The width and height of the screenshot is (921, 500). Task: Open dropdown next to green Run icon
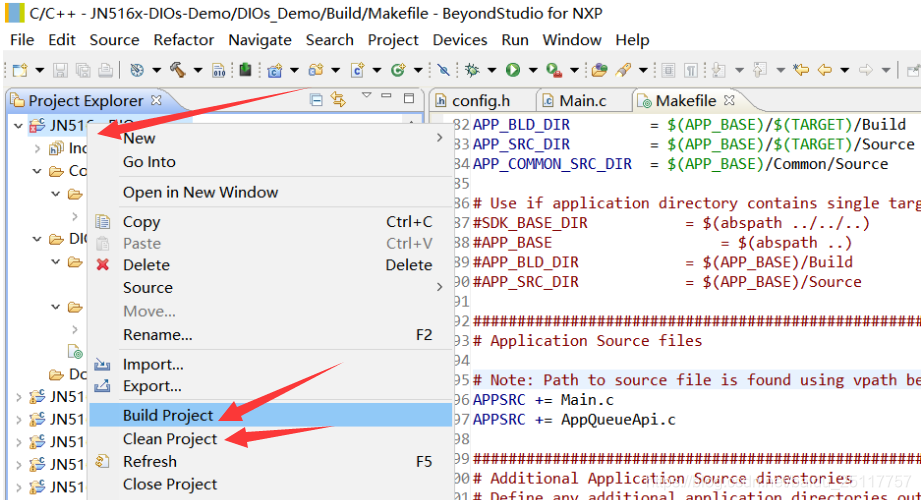pos(533,71)
